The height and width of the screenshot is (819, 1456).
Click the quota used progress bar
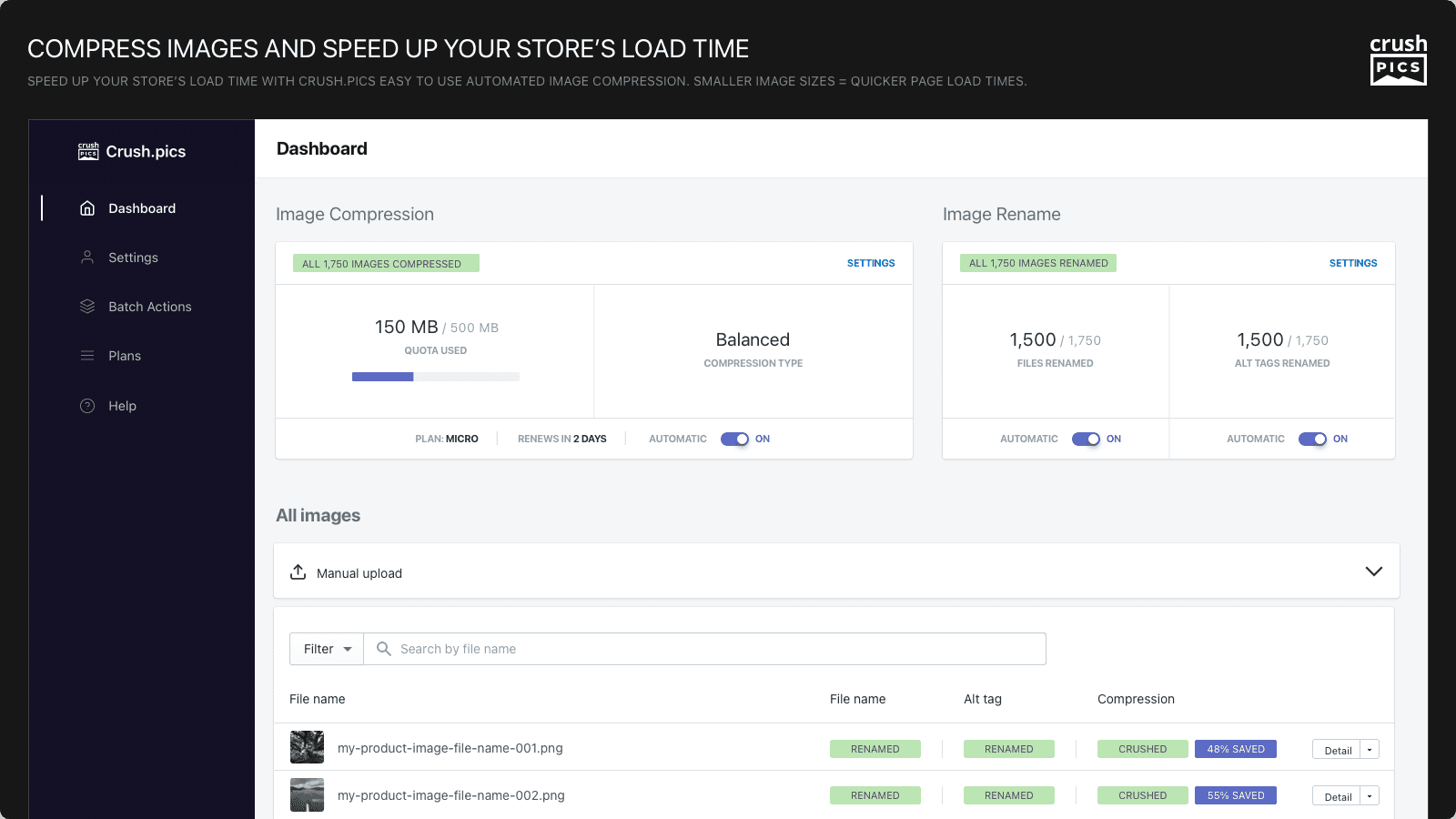pyautogui.click(x=435, y=376)
